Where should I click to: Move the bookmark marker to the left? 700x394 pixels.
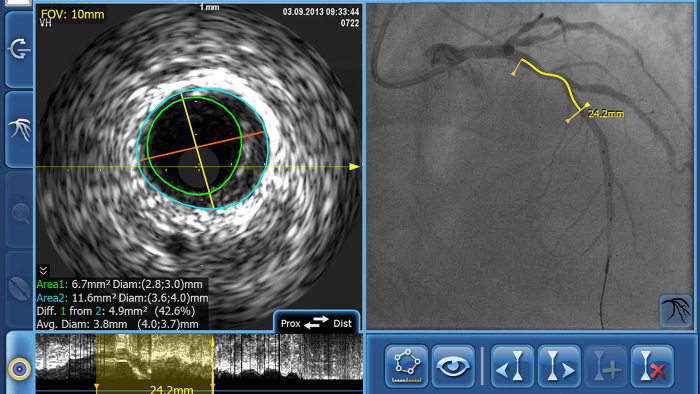point(512,366)
